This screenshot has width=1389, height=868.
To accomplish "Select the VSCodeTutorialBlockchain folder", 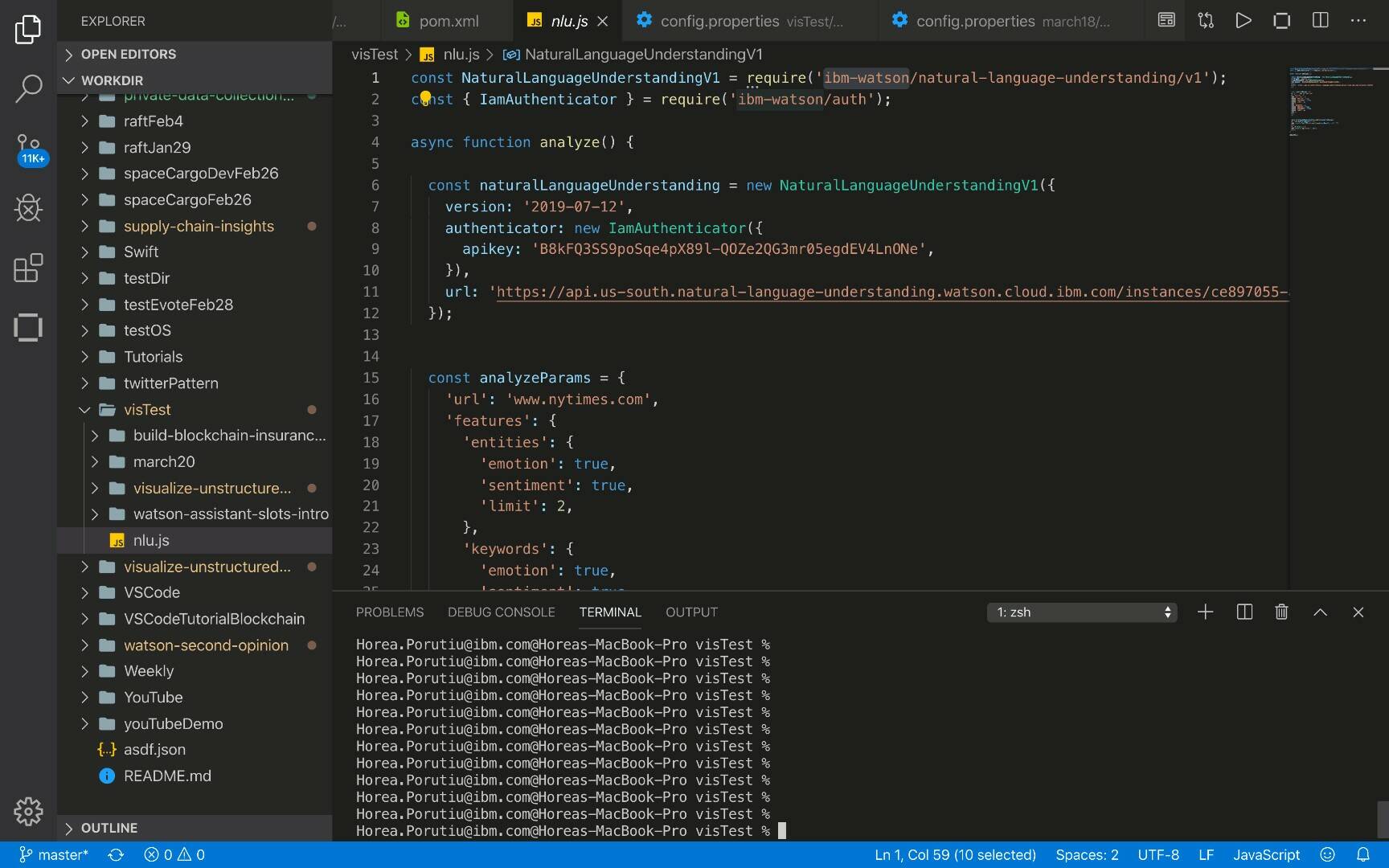I will coord(195,619).
